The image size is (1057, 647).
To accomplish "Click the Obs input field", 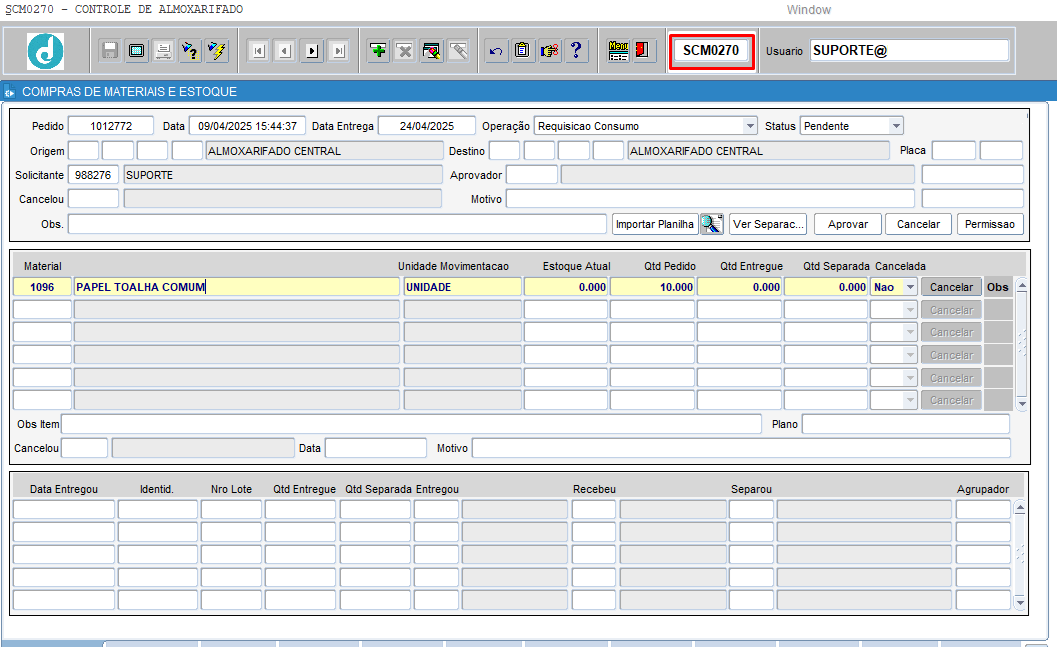I will 337,224.
